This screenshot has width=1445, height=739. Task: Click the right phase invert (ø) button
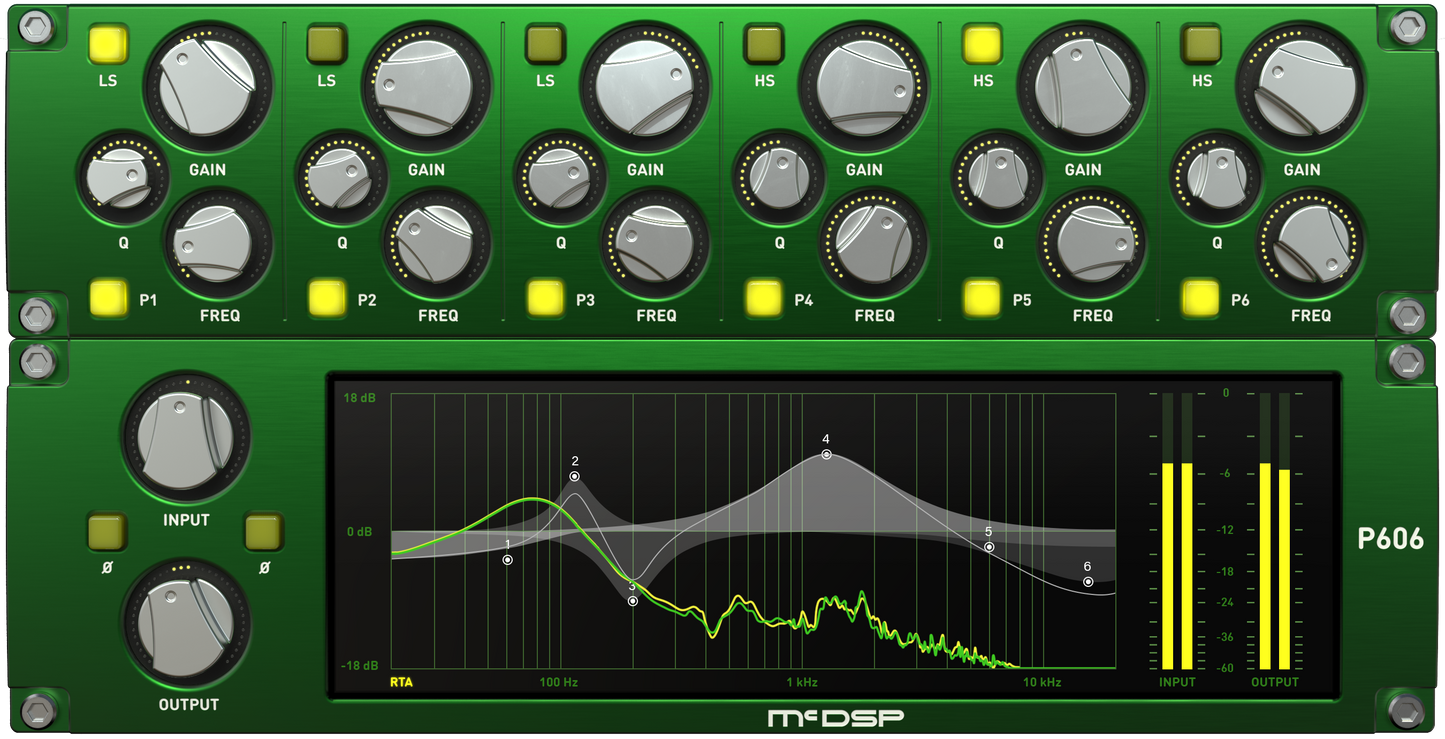pos(264,532)
